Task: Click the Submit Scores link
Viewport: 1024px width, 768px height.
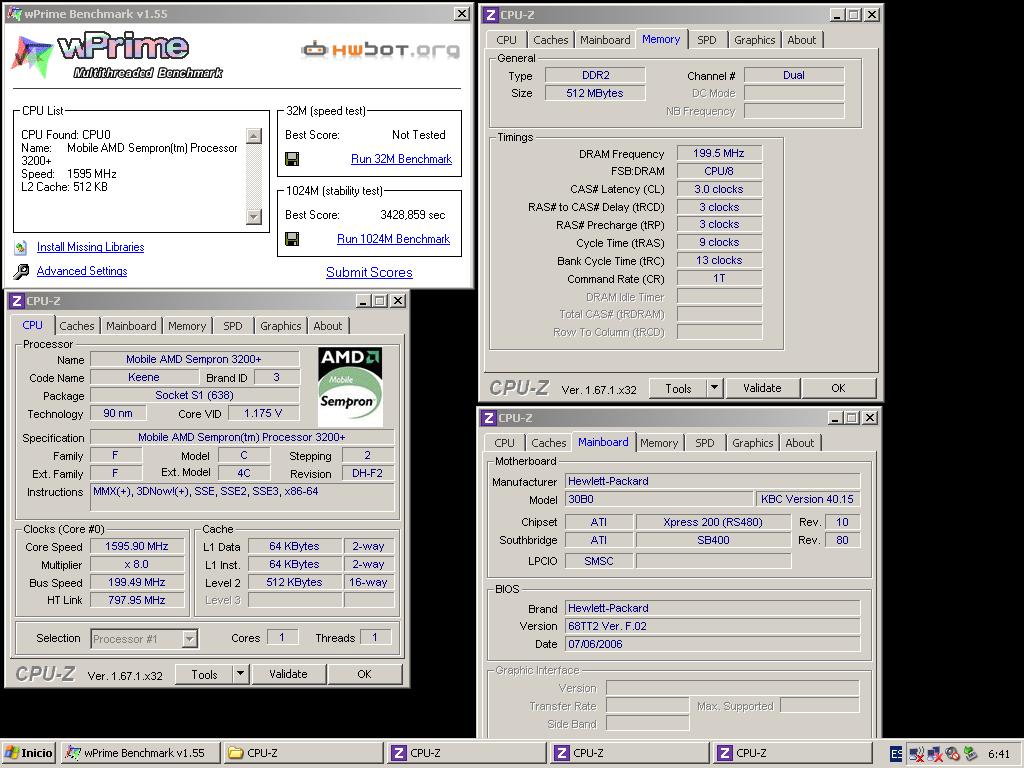Action: (369, 272)
